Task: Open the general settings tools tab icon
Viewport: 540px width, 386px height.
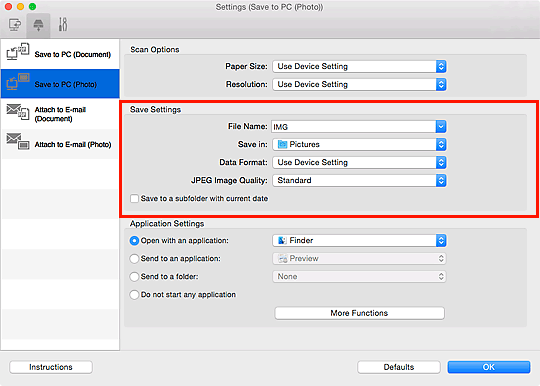Action: [x=63, y=24]
